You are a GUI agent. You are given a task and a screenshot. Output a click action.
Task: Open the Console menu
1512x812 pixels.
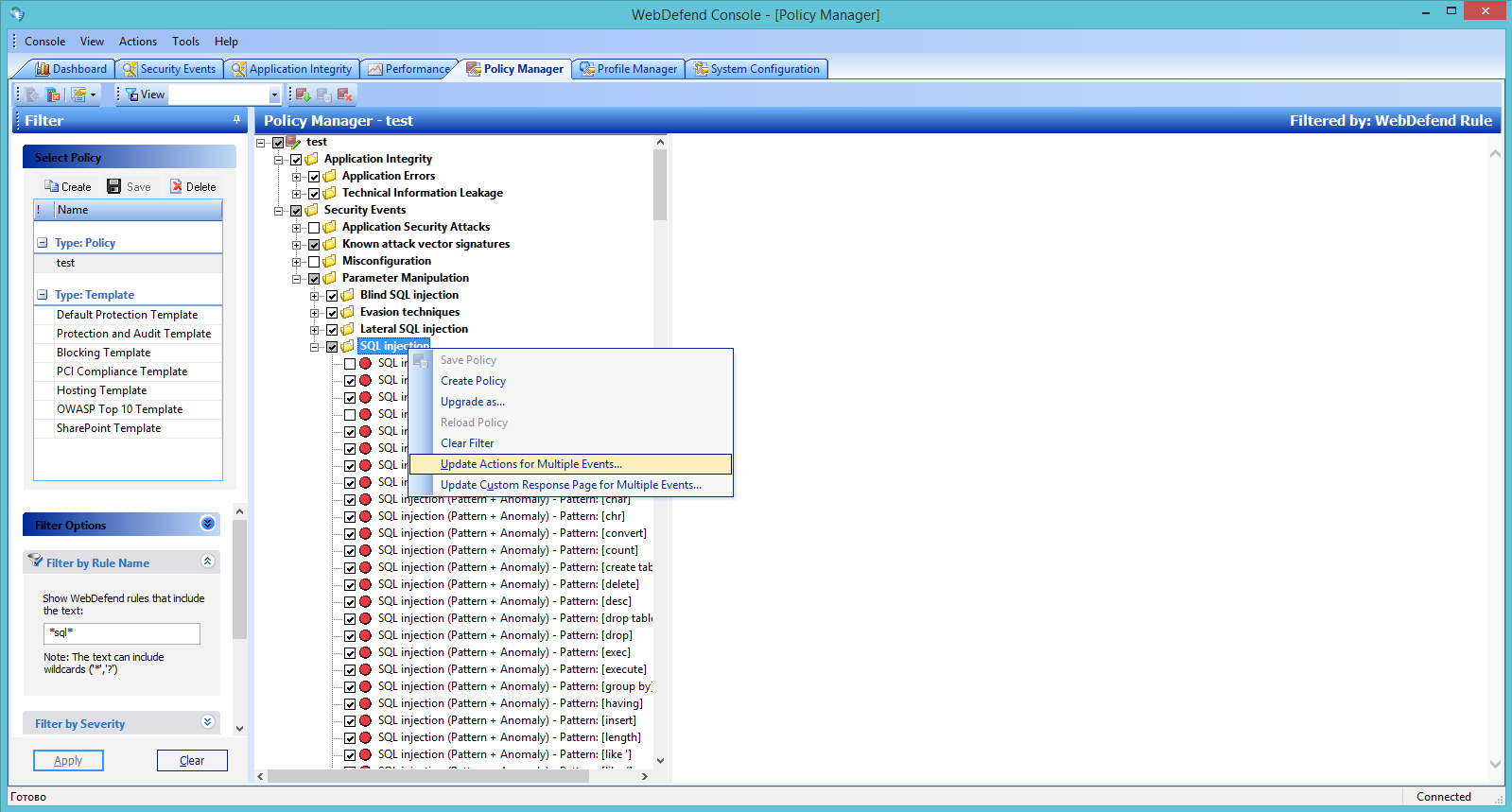(44, 42)
